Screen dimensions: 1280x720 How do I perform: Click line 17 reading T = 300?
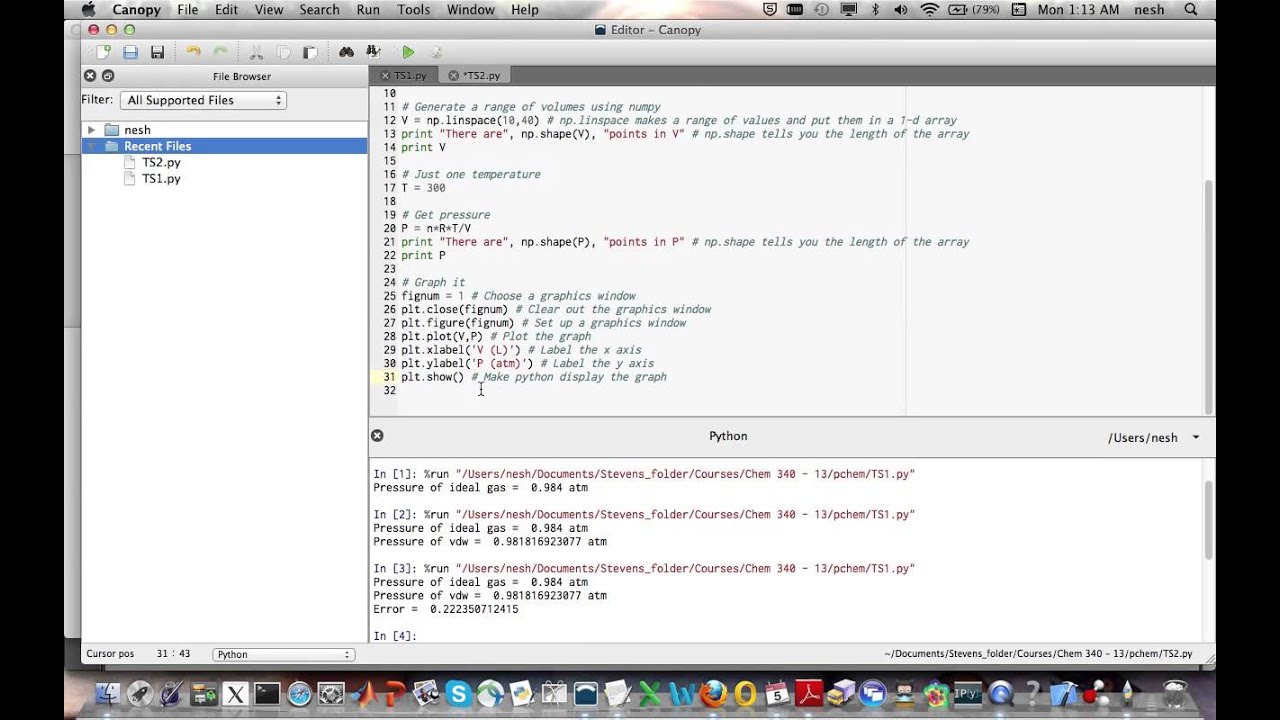pos(423,188)
